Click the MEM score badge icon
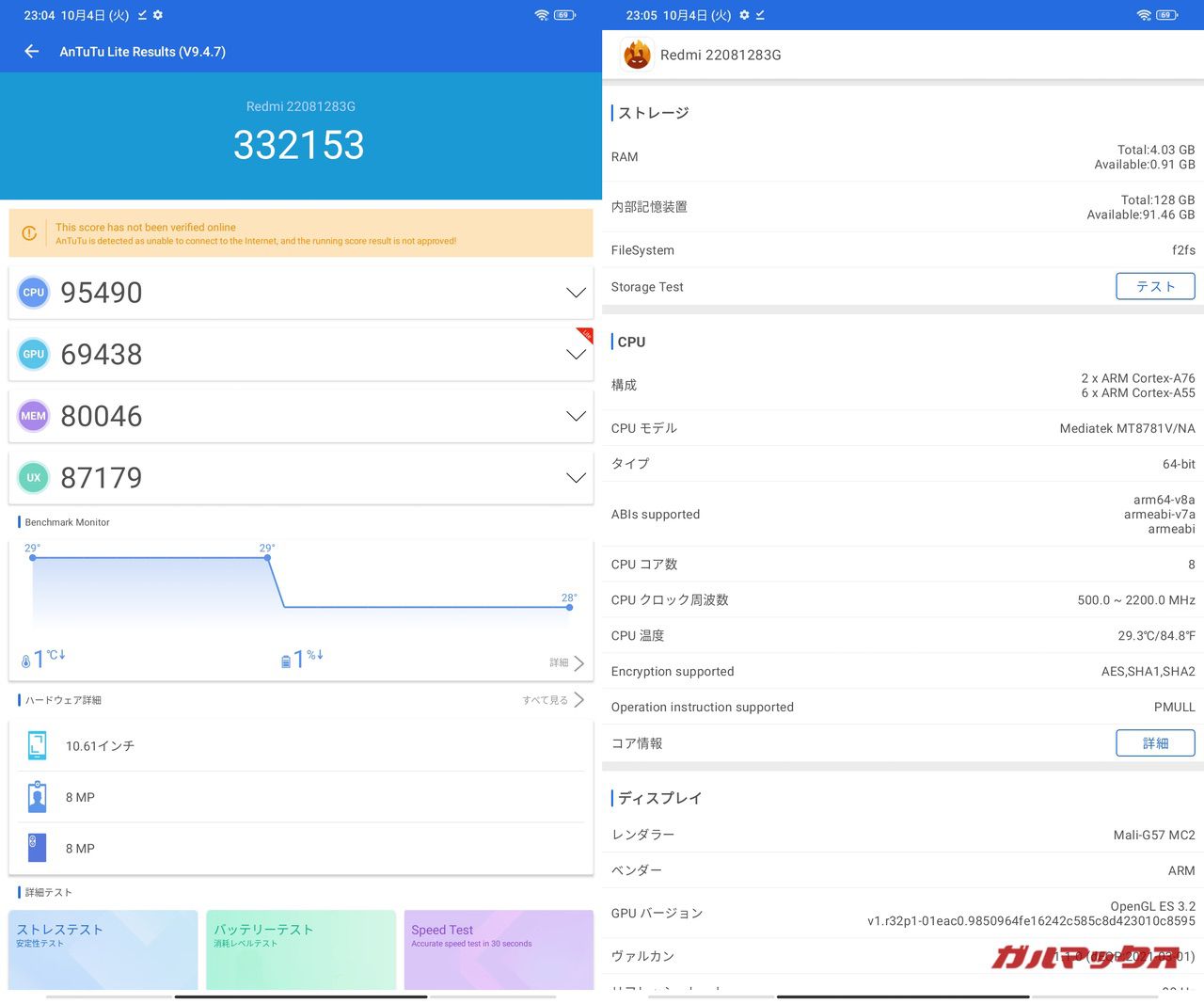This screenshot has width=1204, height=1004. coord(34,416)
